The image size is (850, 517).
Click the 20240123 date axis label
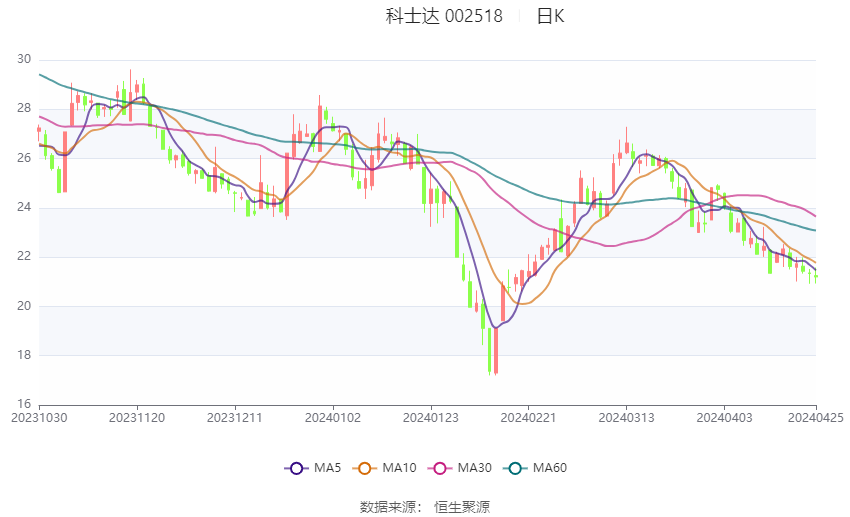tap(431, 418)
